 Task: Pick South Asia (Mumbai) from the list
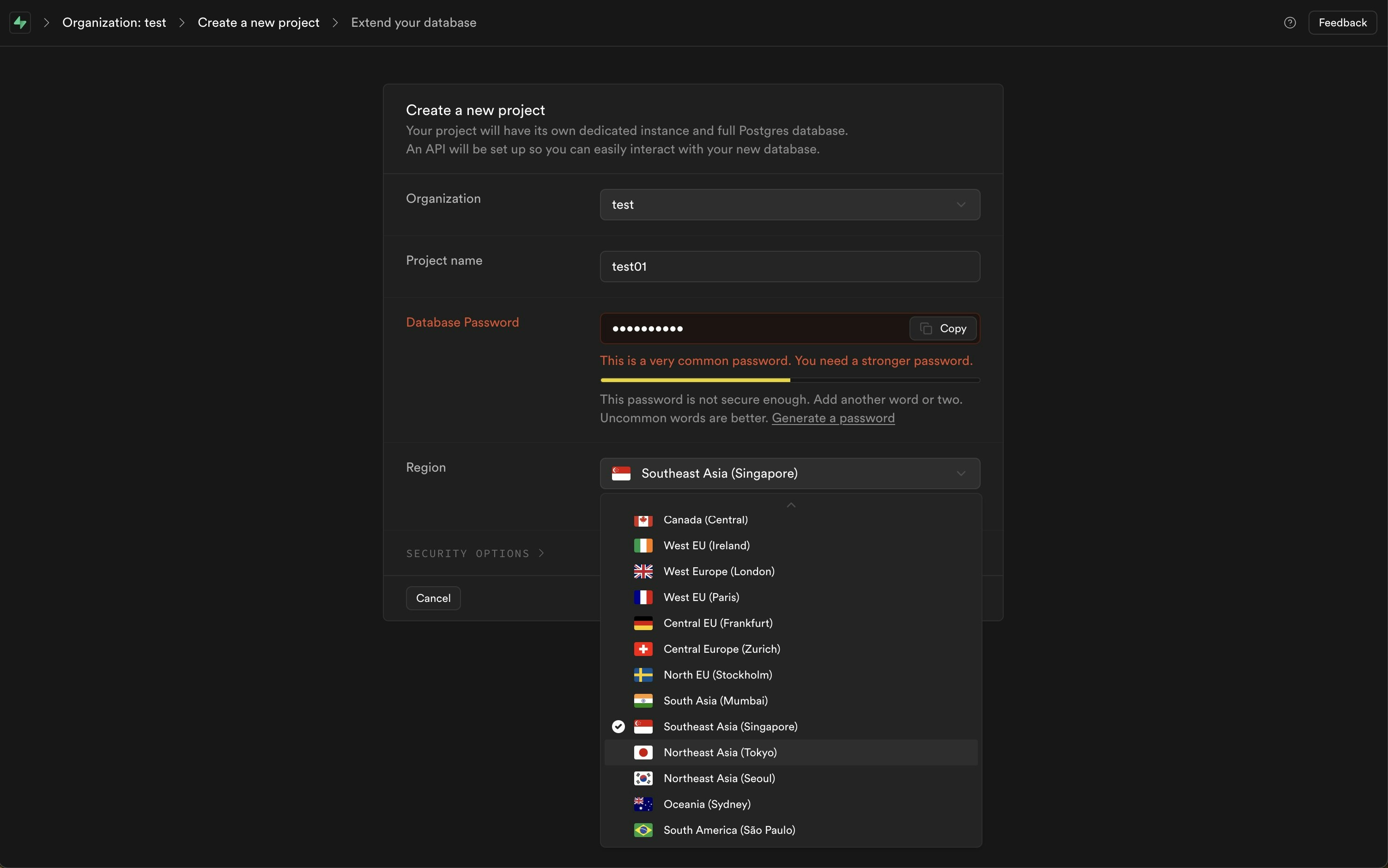(x=715, y=700)
